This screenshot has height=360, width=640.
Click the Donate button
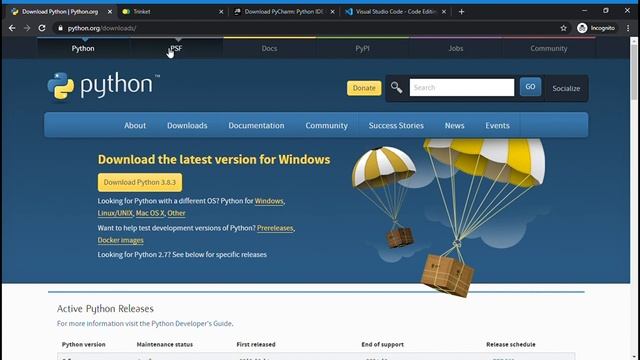364,88
